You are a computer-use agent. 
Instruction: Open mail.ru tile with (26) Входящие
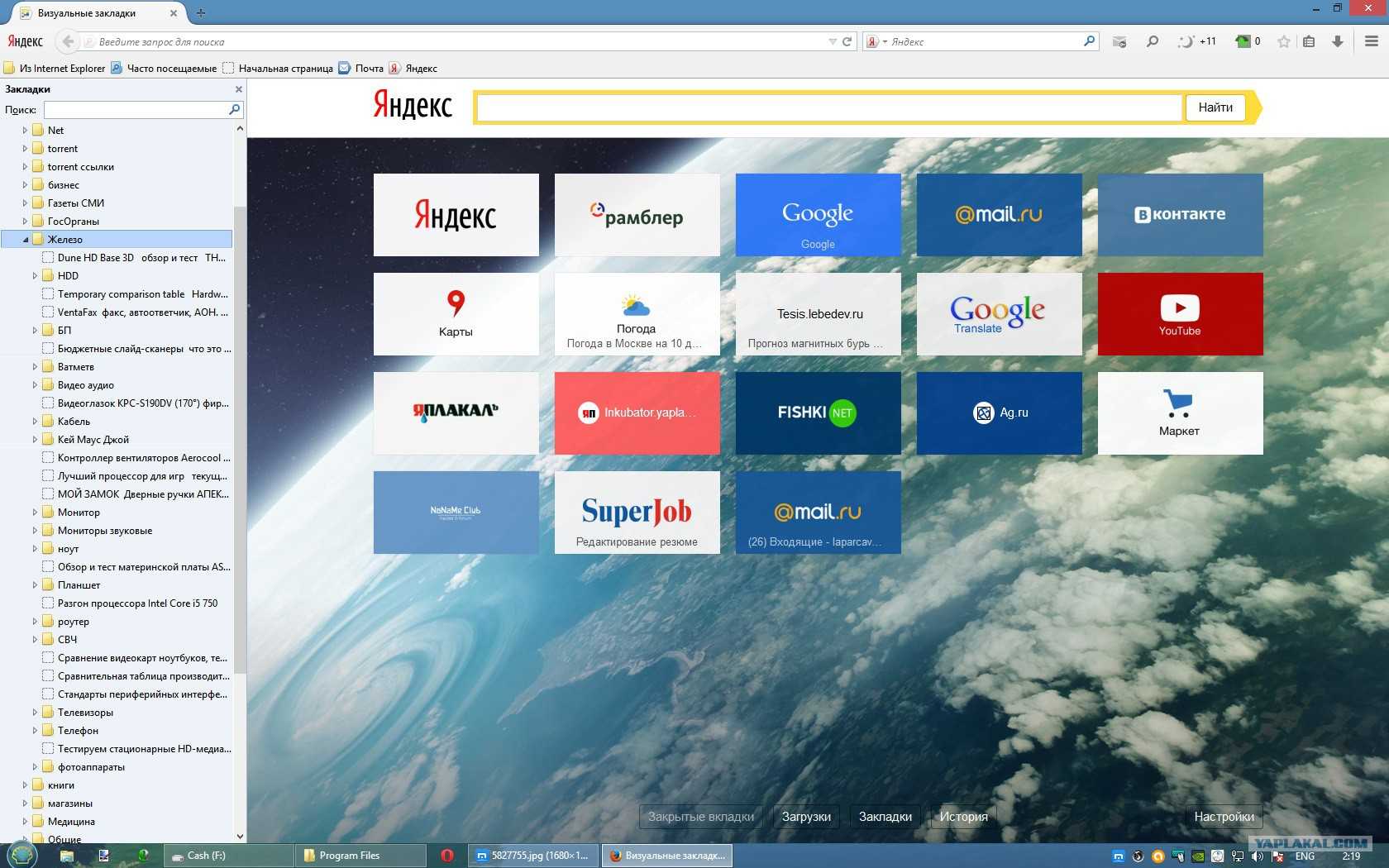[x=818, y=513]
